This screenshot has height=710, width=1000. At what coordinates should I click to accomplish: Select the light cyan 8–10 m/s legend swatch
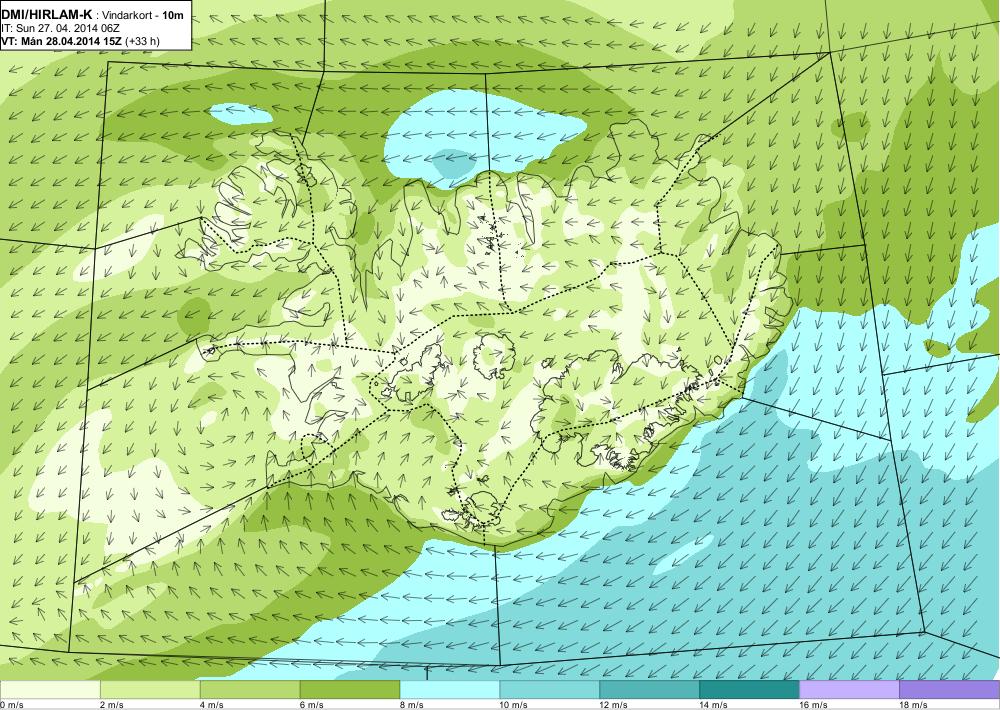pos(450,690)
